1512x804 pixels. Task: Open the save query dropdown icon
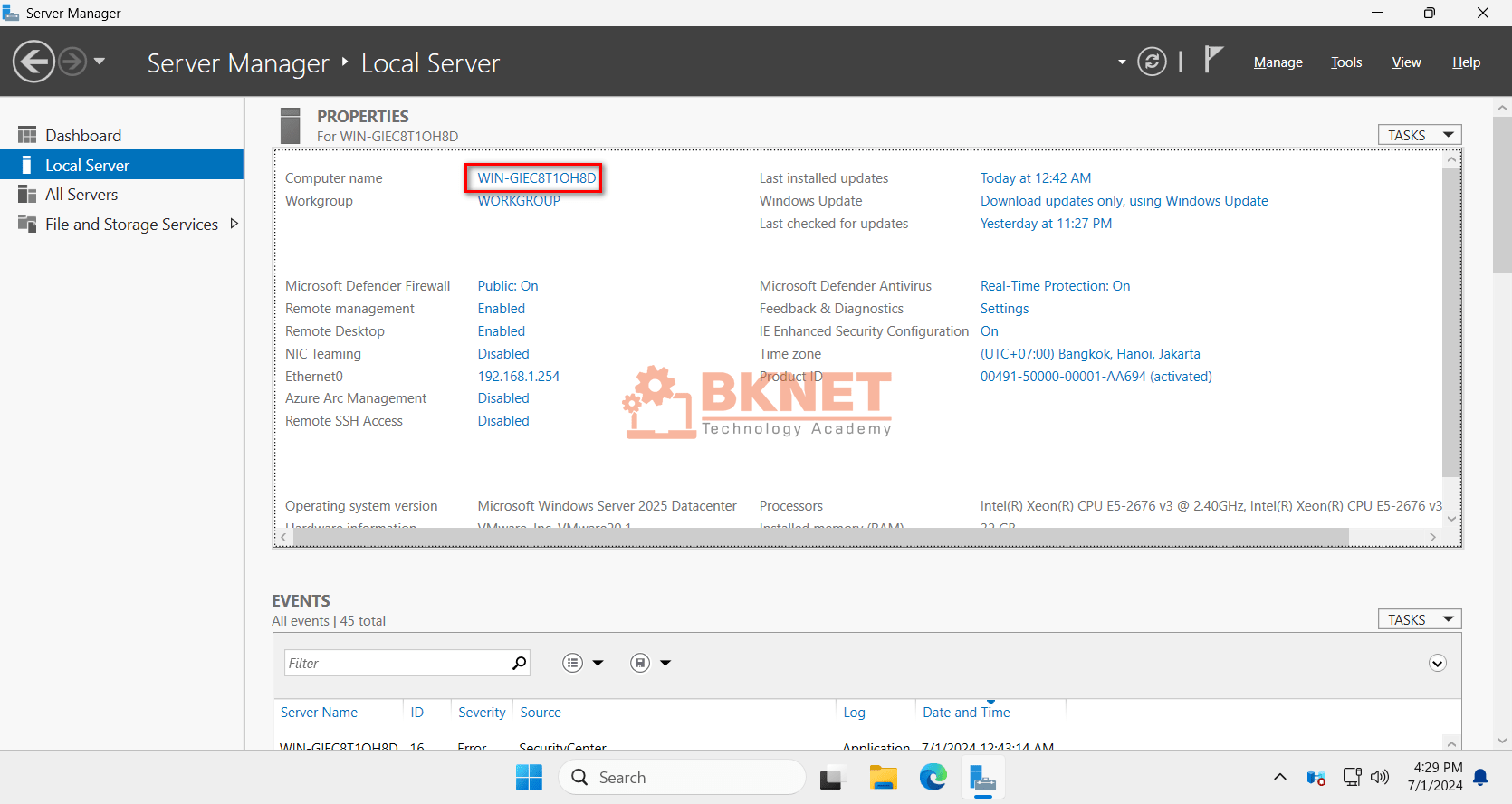click(x=650, y=663)
